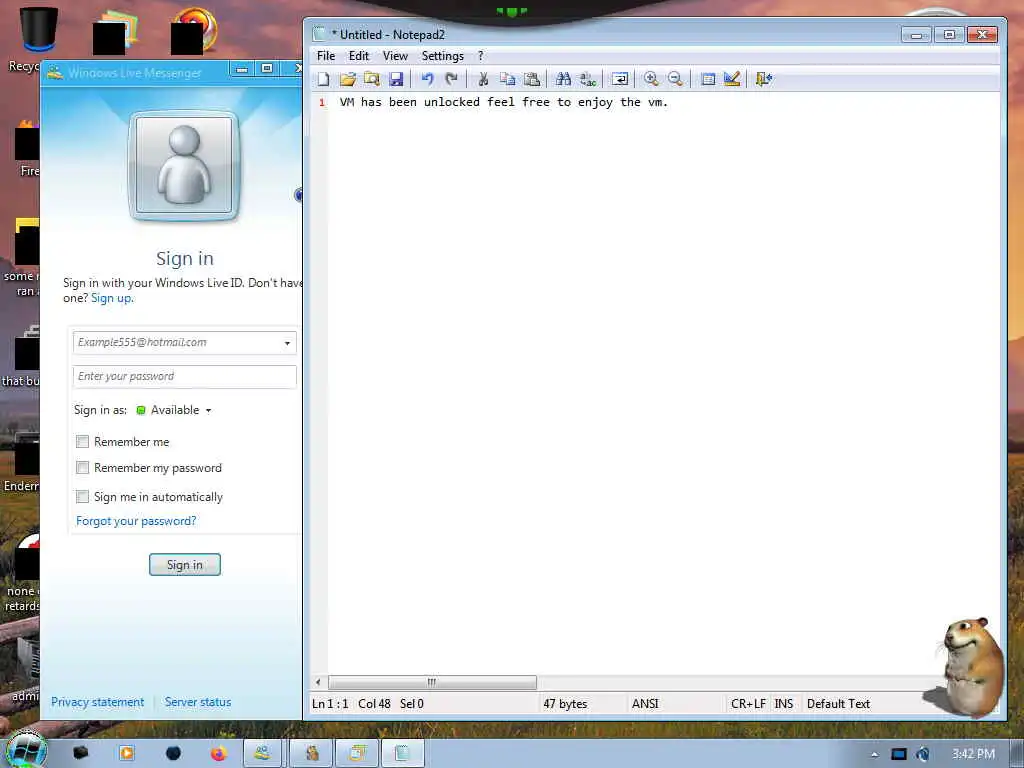Maximize the Windows Live Messenger window
The image size is (1024, 768).
266,69
